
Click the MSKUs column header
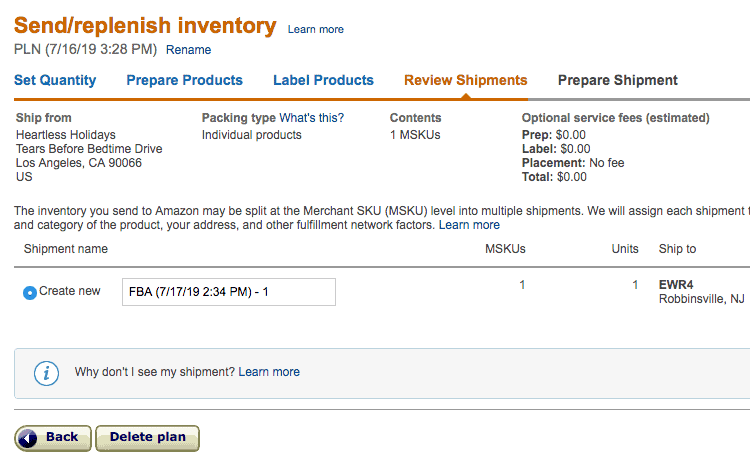(505, 249)
